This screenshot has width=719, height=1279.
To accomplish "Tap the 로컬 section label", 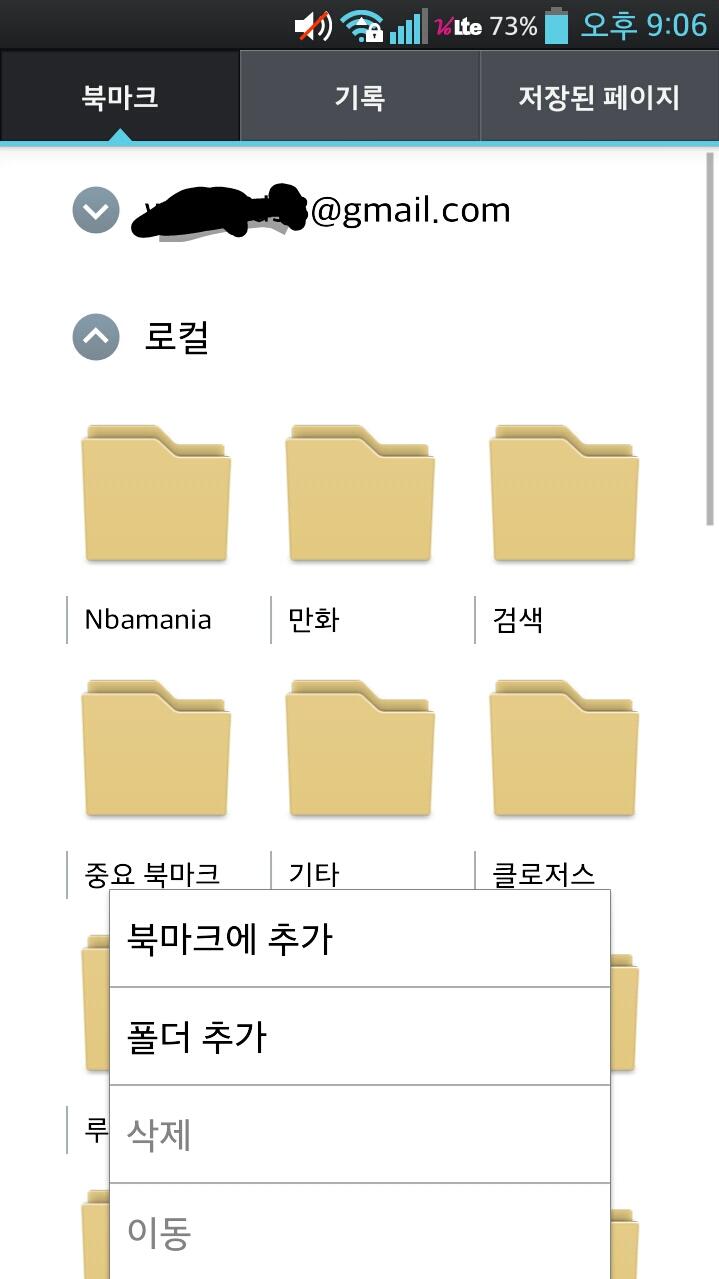I will [177, 337].
